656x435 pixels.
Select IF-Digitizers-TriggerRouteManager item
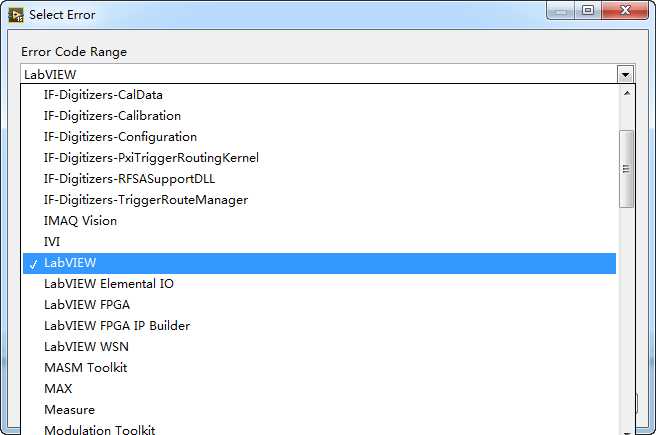point(319,200)
